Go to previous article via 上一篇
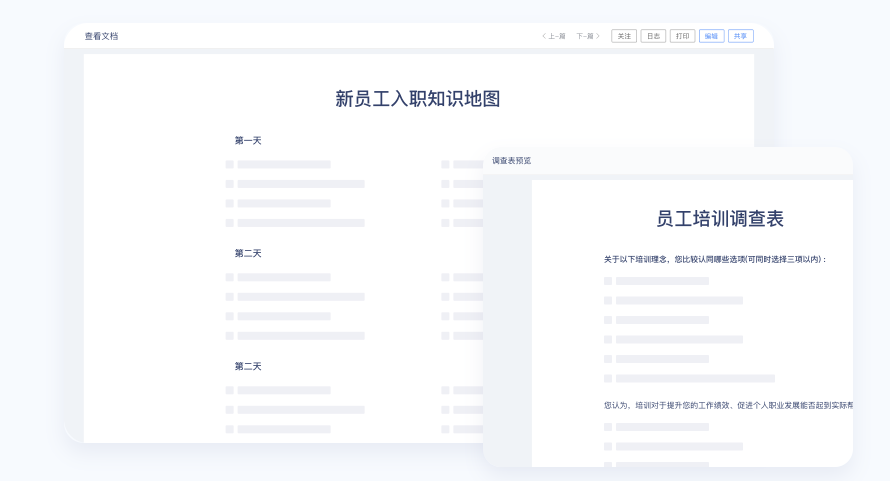 pyautogui.click(x=554, y=36)
